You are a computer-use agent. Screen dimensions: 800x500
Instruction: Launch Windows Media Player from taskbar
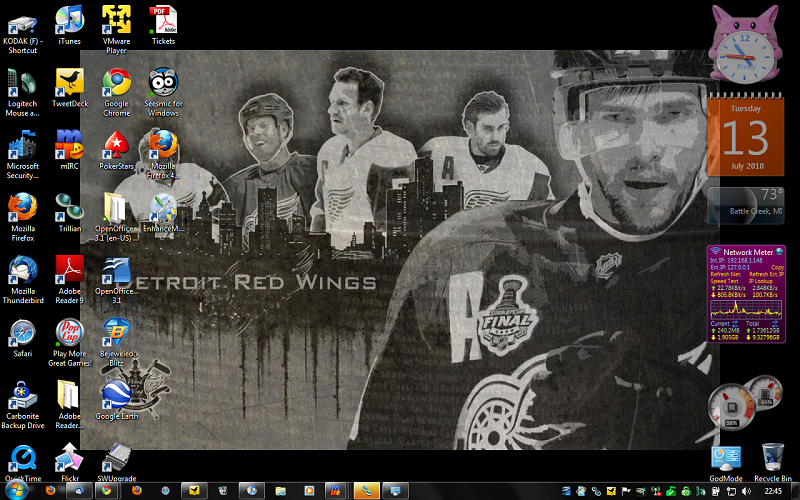pos(309,491)
